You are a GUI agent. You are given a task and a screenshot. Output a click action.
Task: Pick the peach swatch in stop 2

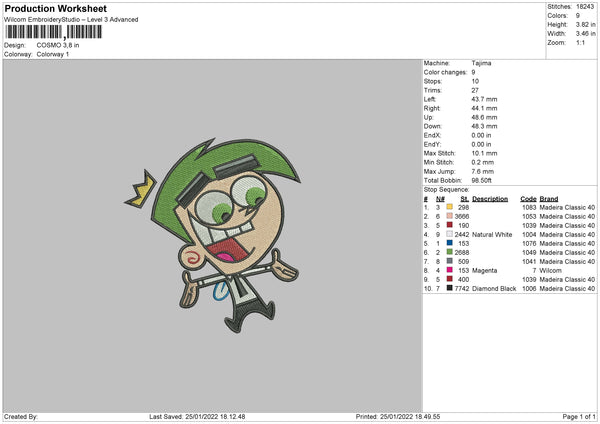[450, 216]
